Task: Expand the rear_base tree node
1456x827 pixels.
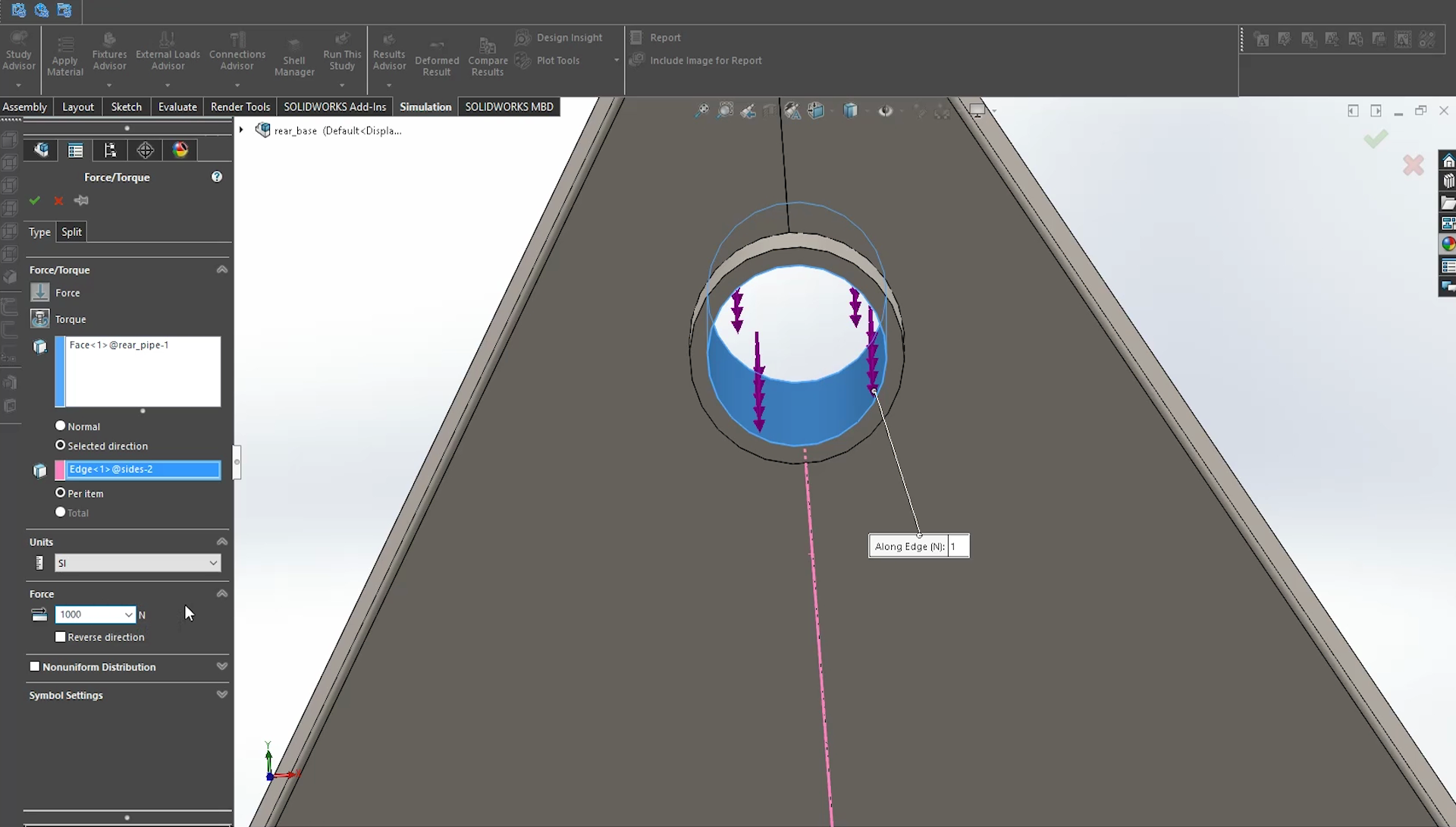Action: point(241,130)
